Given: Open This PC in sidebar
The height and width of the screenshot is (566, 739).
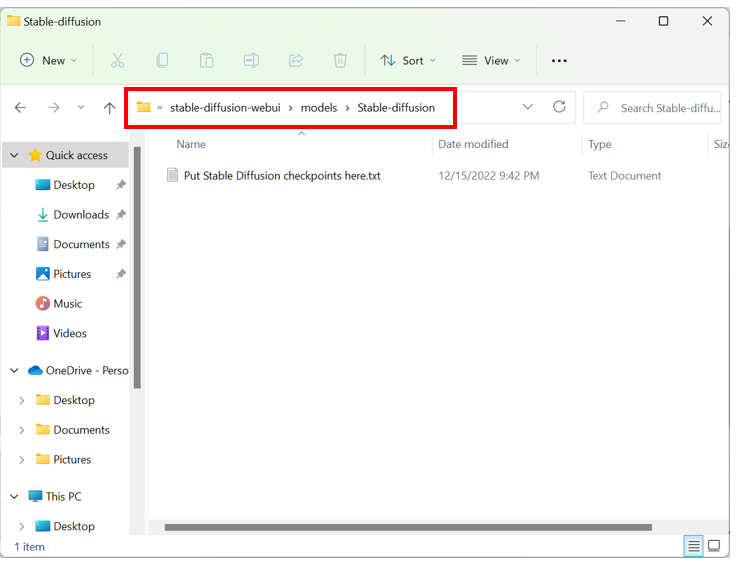Looking at the screenshot, I should 63,496.
